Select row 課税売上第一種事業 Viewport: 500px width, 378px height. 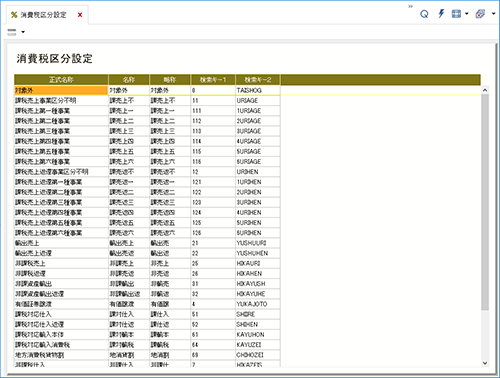point(147,111)
